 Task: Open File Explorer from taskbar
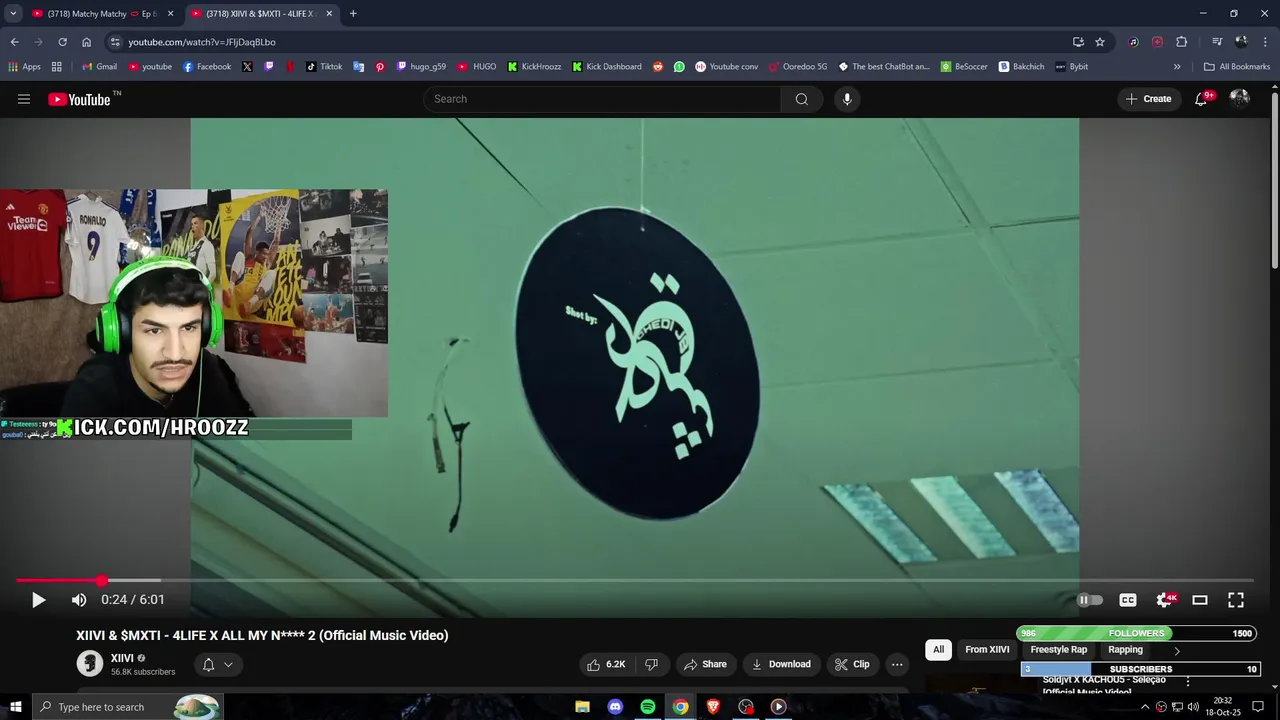click(583, 707)
